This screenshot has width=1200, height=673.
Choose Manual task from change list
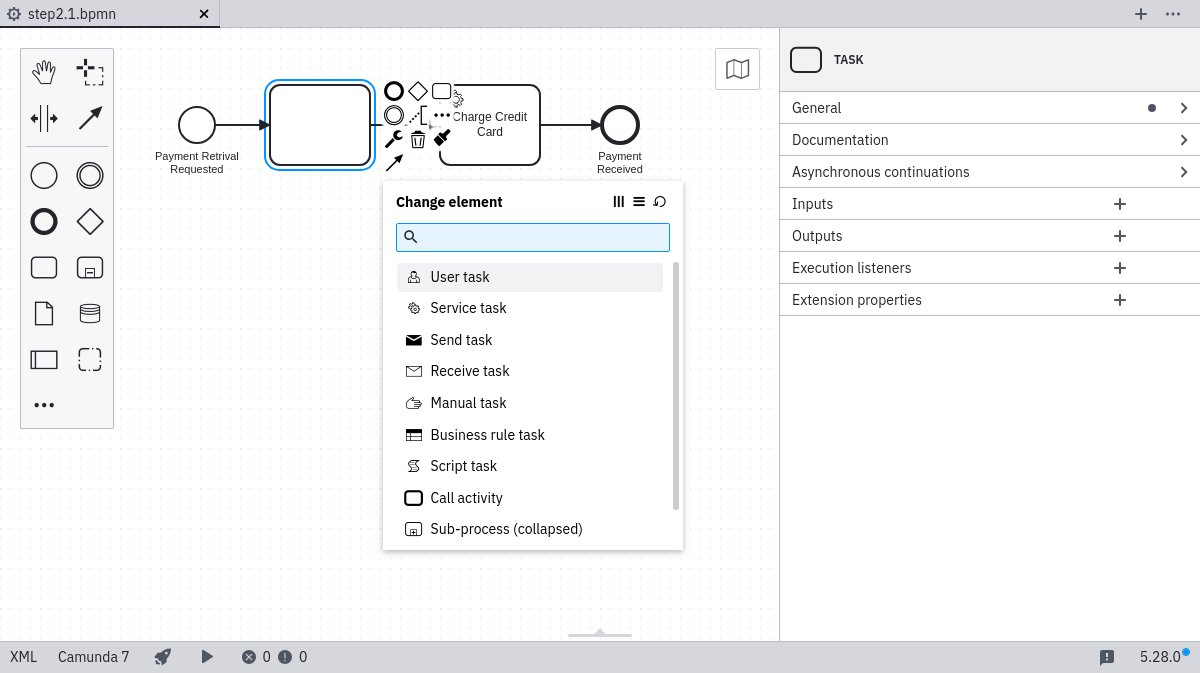click(530, 403)
